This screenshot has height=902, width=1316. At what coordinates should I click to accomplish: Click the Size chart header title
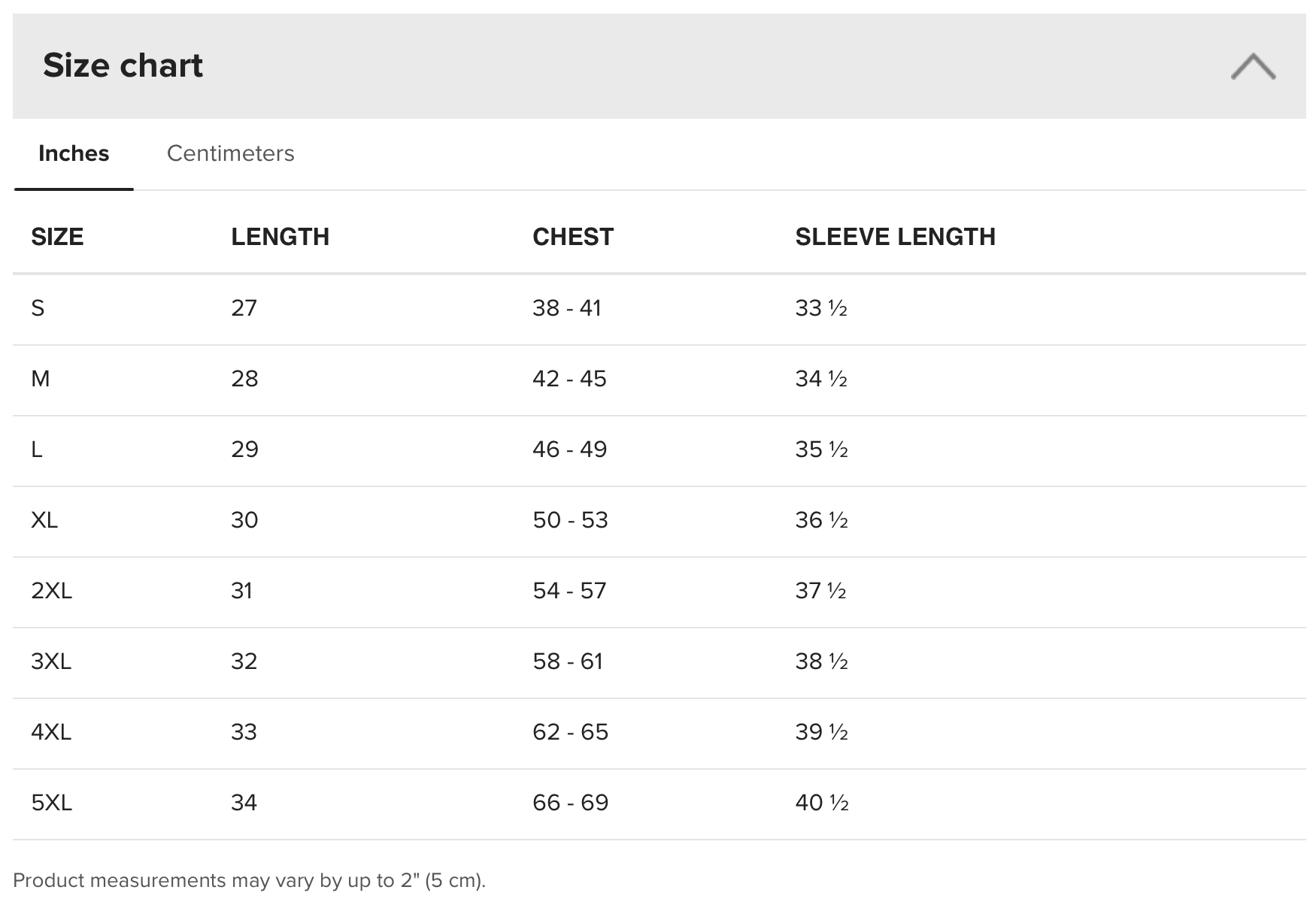click(123, 65)
